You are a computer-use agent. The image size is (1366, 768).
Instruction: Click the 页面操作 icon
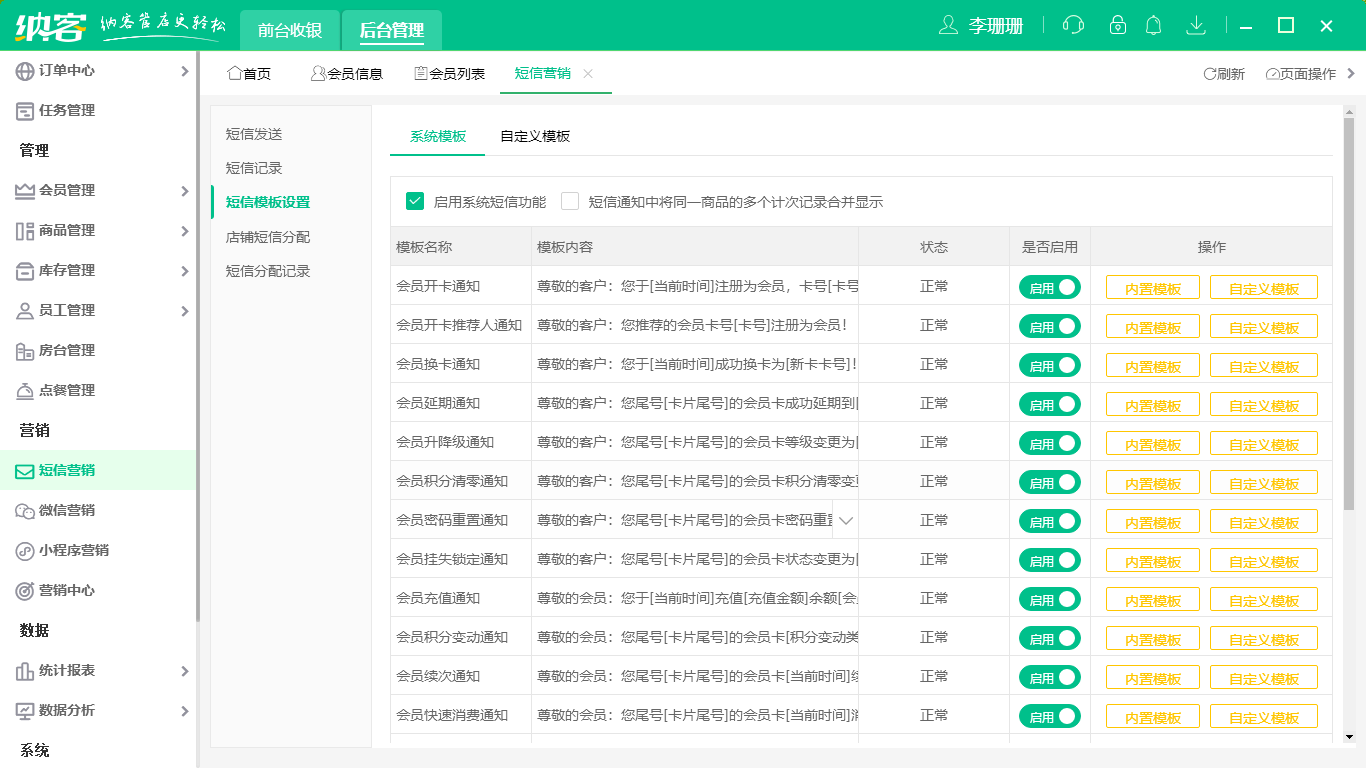click(x=1272, y=74)
